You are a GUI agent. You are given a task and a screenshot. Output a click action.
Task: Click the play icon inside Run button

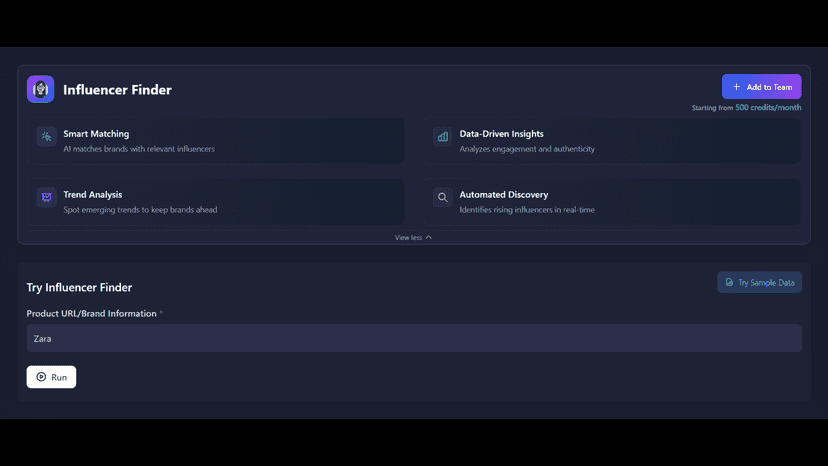[41, 377]
